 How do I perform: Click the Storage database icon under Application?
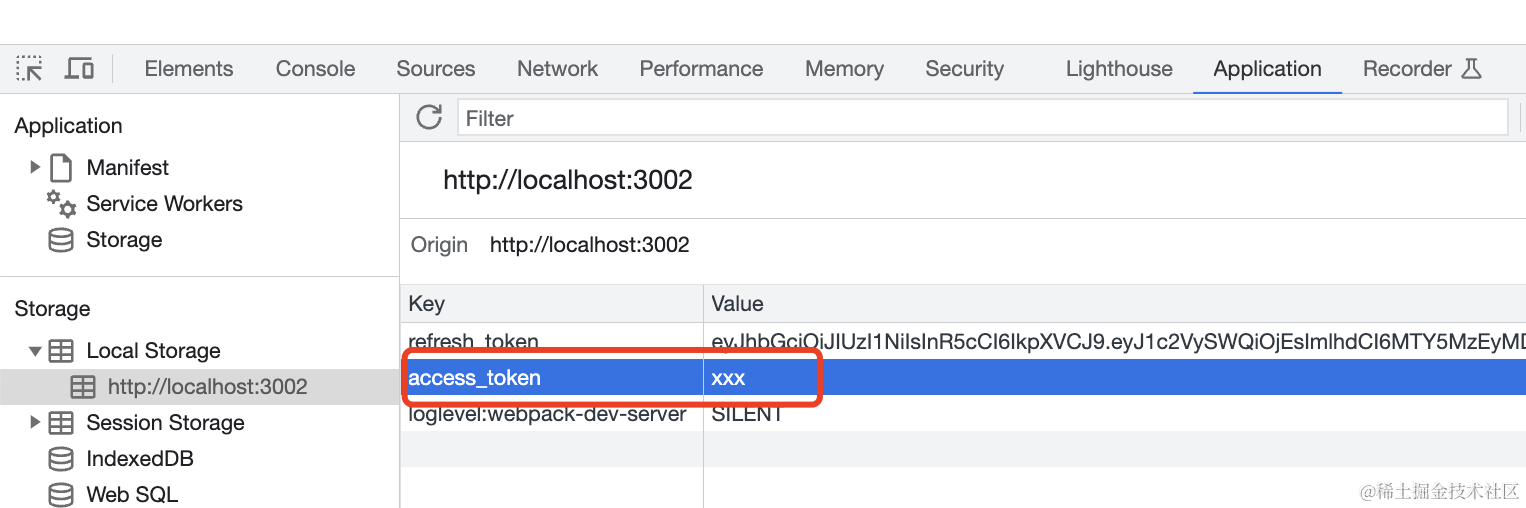point(61,240)
